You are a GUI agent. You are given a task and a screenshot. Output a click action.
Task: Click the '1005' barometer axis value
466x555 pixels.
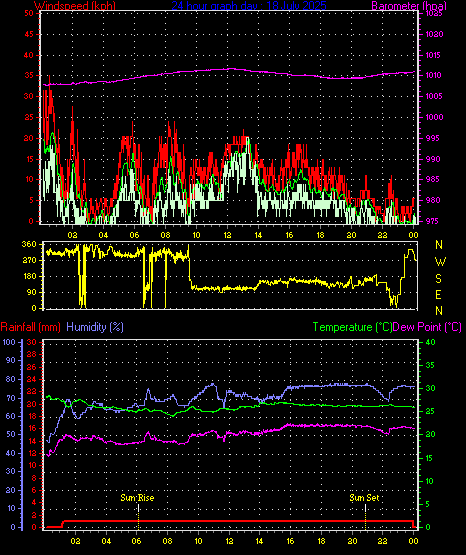tap(434, 96)
